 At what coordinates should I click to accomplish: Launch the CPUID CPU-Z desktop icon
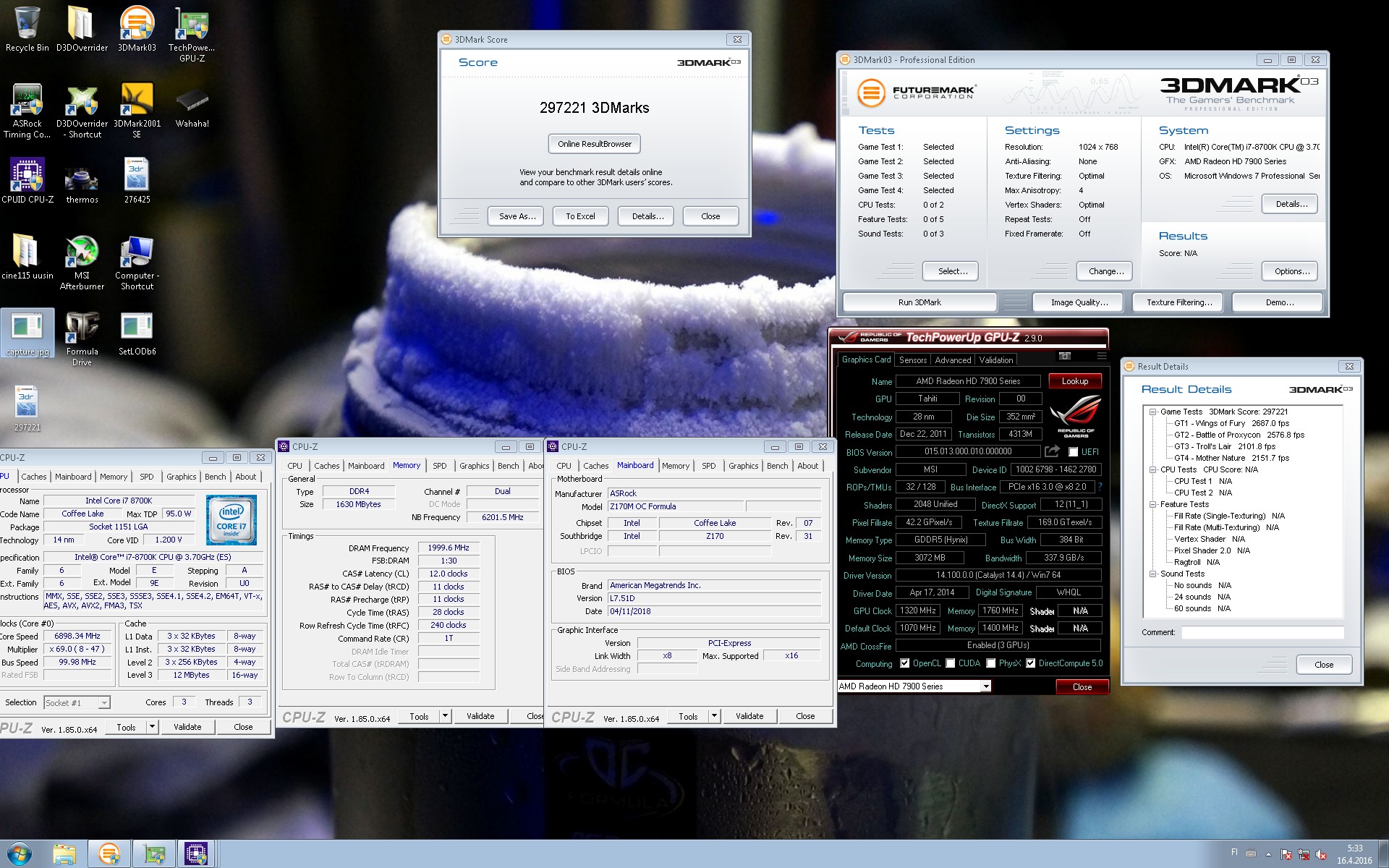point(27,181)
